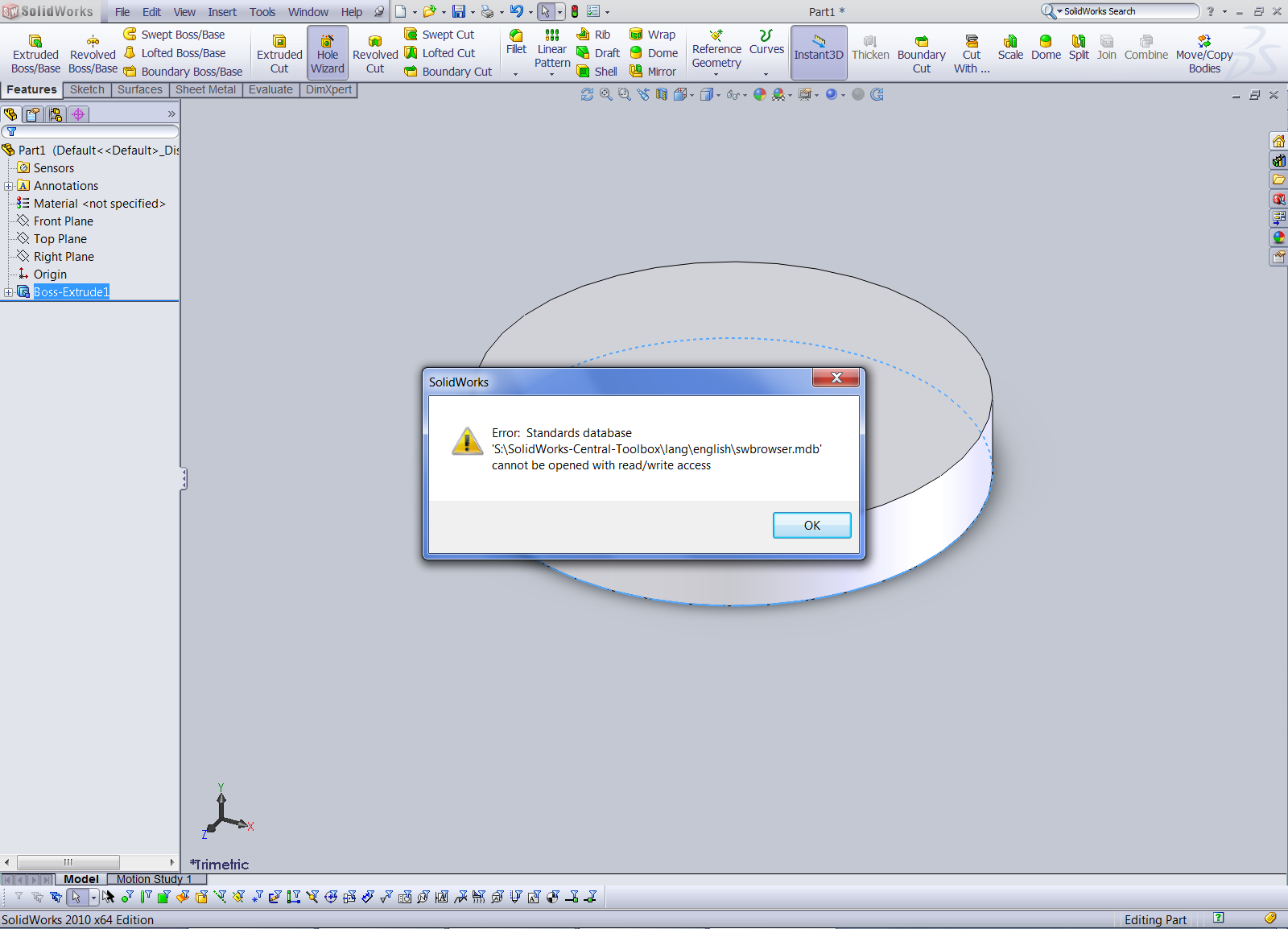The height and width of the screenshot is (929, 1288).
Task: Open the Options toolbar icon
Action: tap(593, 11)
